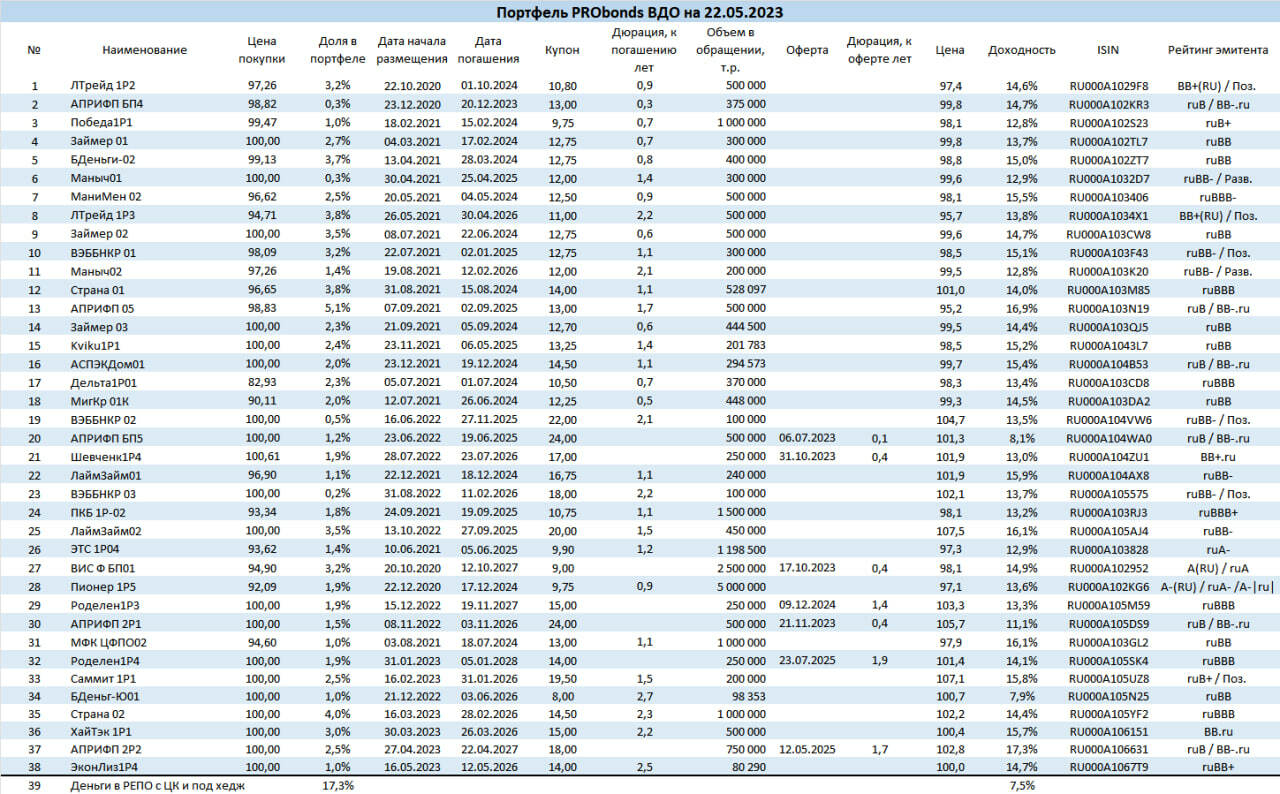Select the volume value "5 000 000"

pos(740,586)
